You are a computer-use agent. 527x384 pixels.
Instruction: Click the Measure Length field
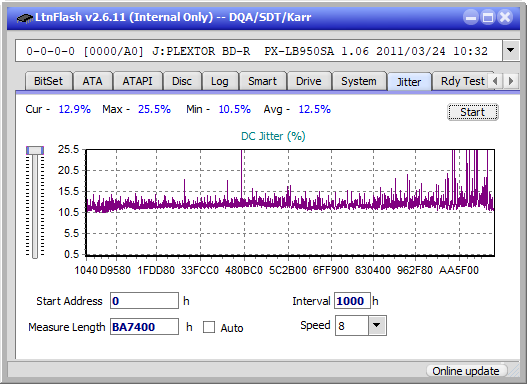coord(145,327)
